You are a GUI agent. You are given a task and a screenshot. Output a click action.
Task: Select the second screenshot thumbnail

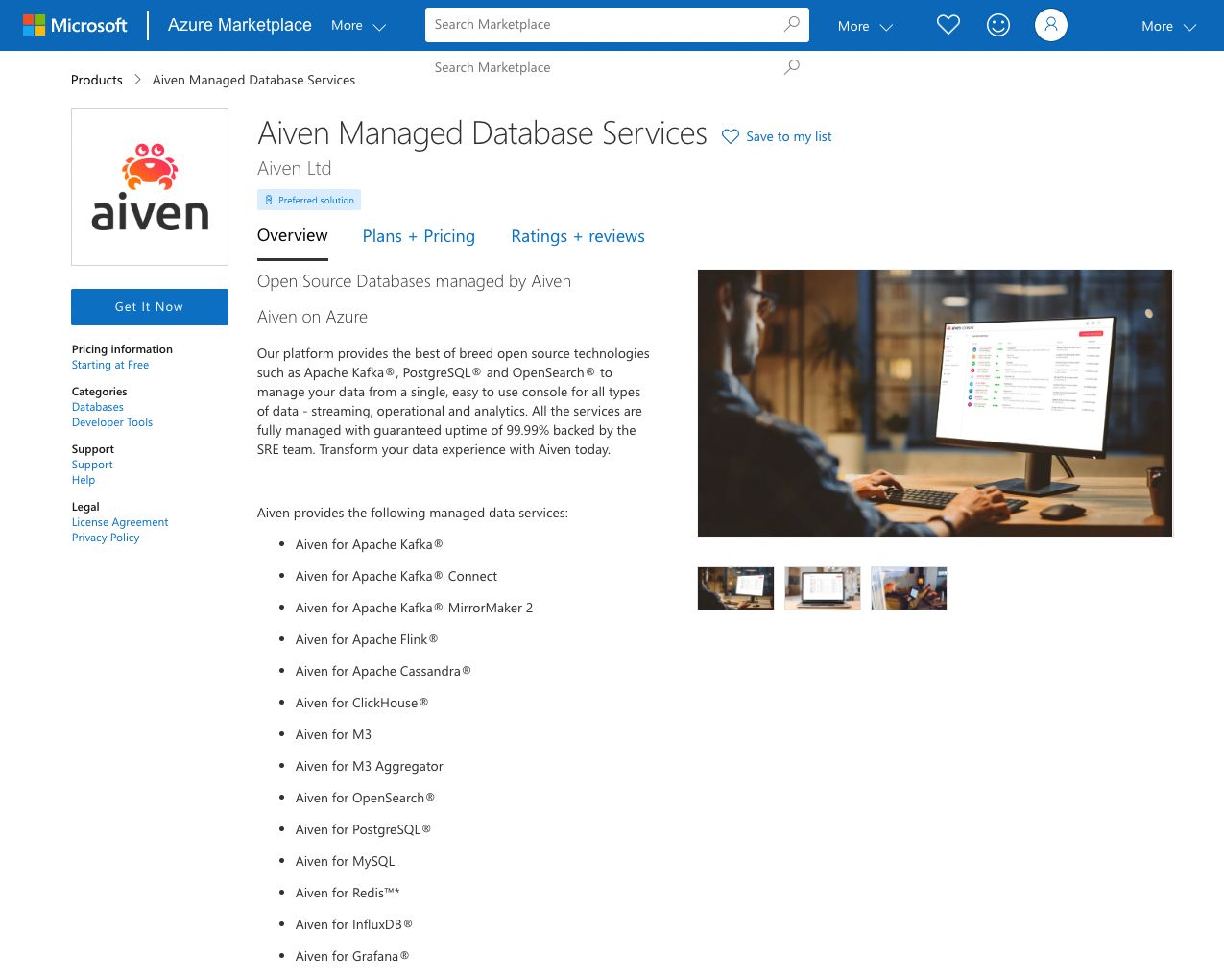[823, 588]
